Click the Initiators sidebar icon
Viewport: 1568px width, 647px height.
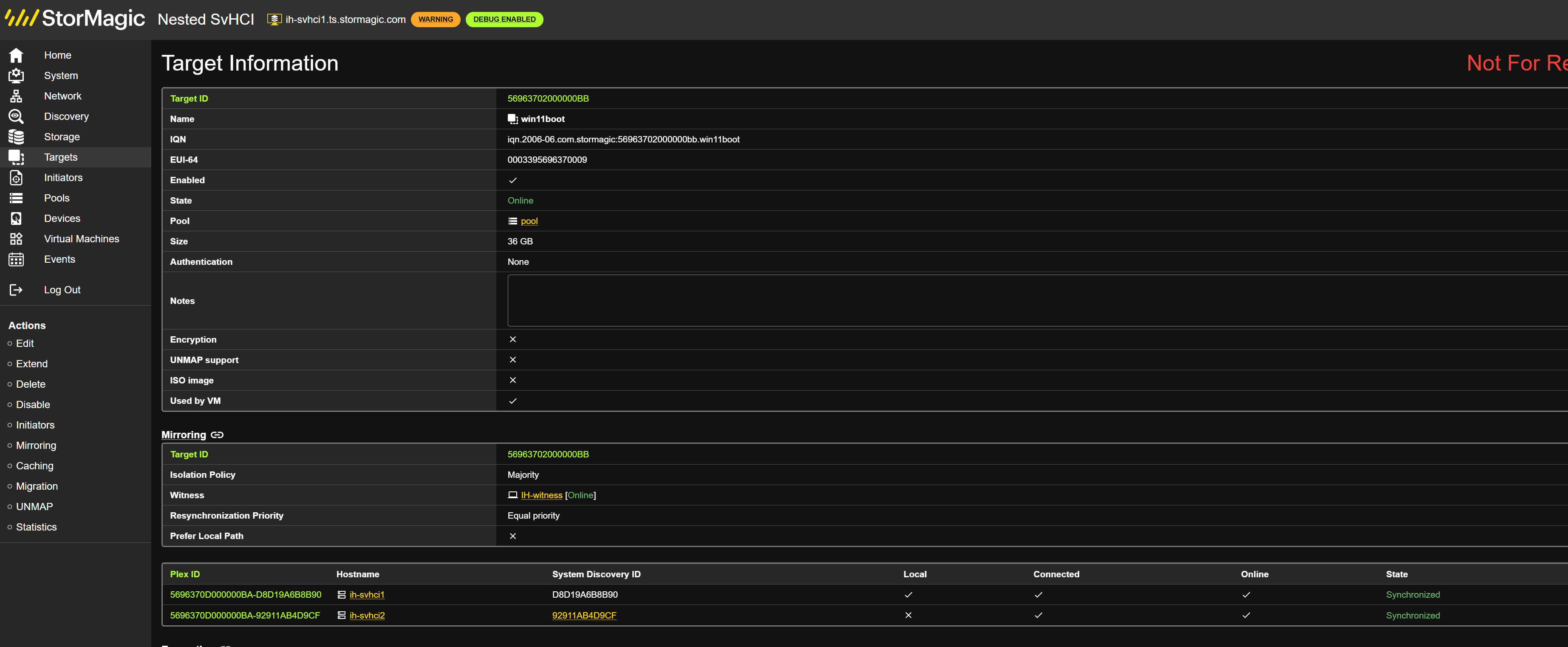tap(16, 178)
